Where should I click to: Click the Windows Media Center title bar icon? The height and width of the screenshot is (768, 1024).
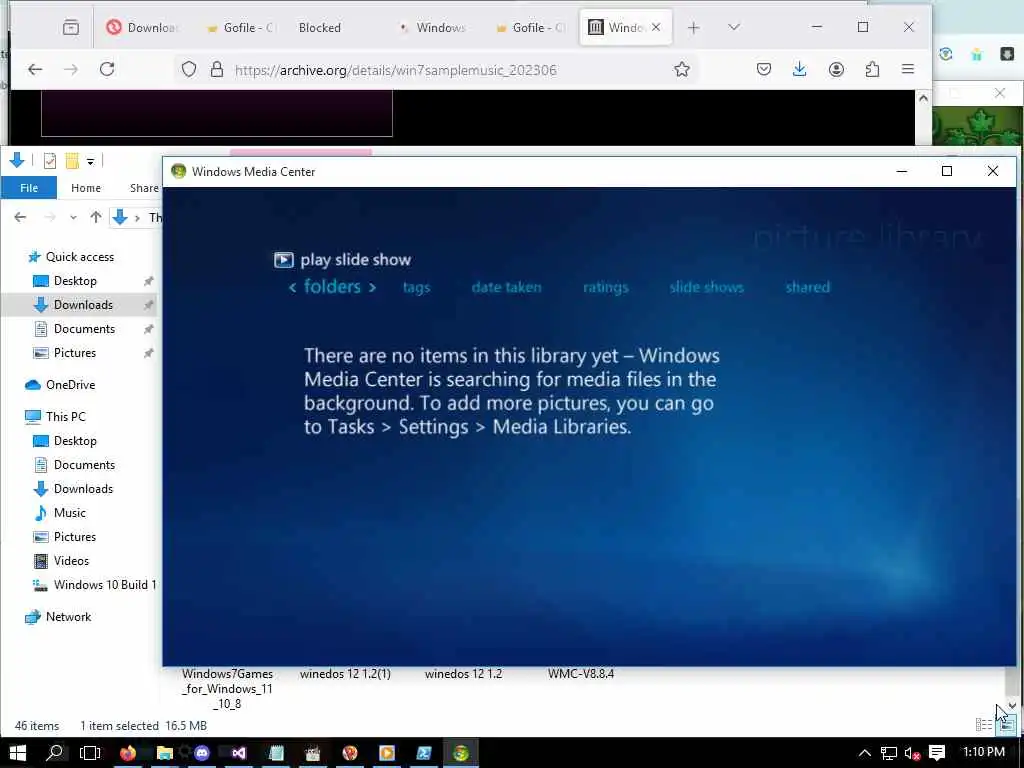178,171
